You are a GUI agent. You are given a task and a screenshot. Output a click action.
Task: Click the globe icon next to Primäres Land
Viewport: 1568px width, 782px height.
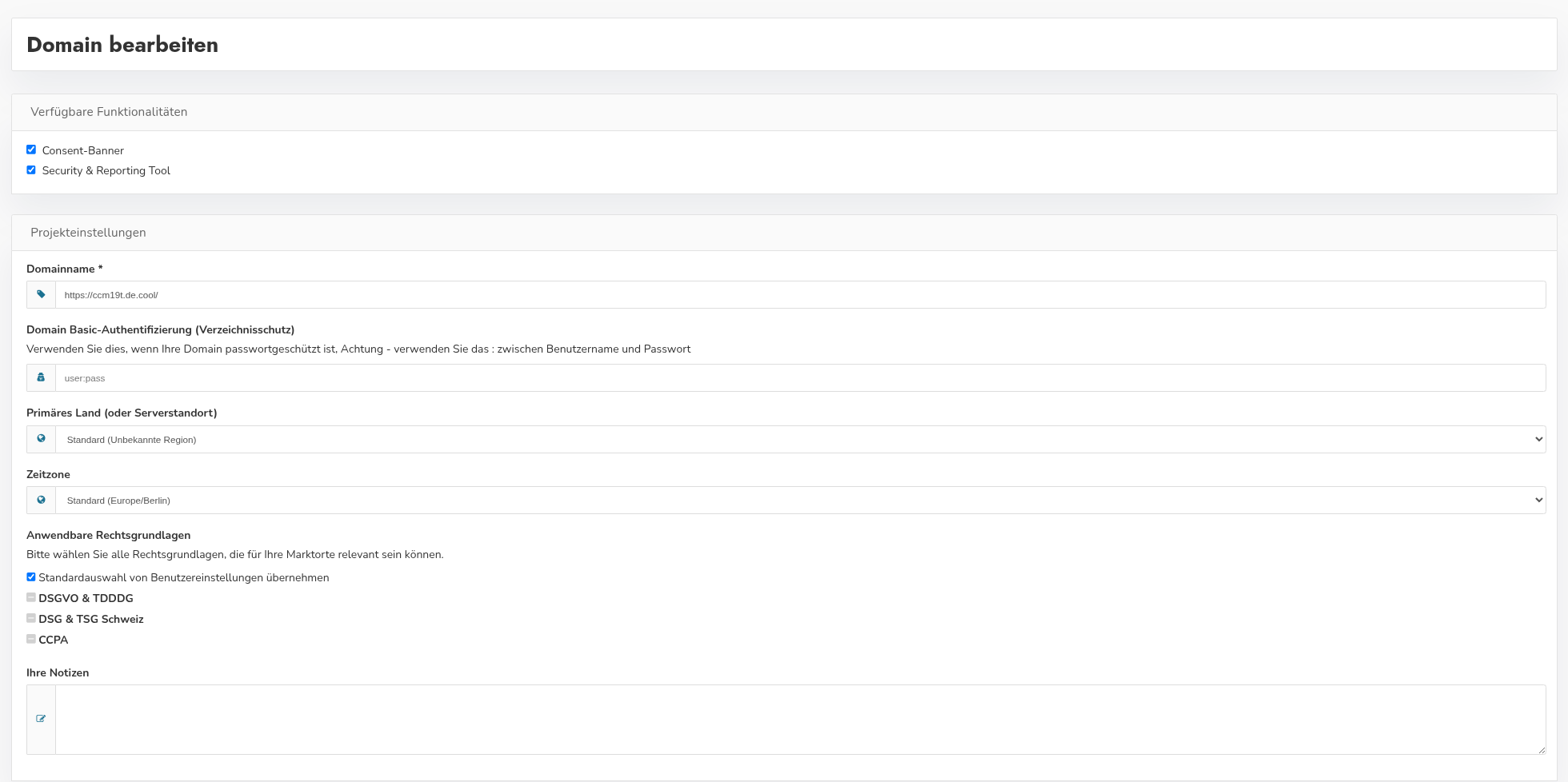41,439
